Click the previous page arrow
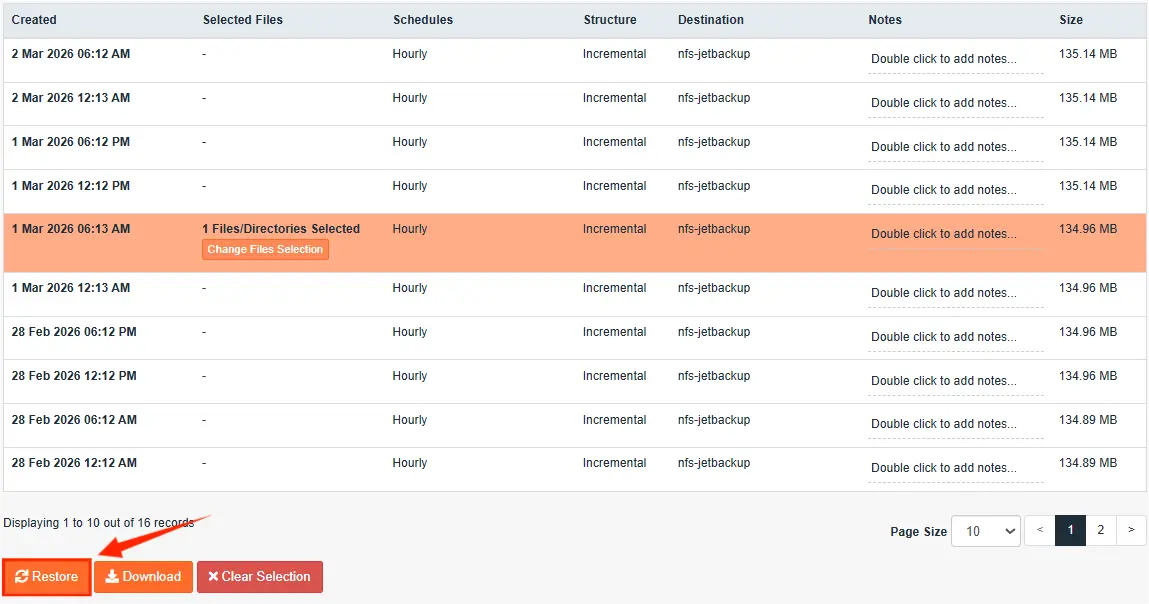Image resolution: width=1149 pixels, height=604 pixels. point(1039,531)
